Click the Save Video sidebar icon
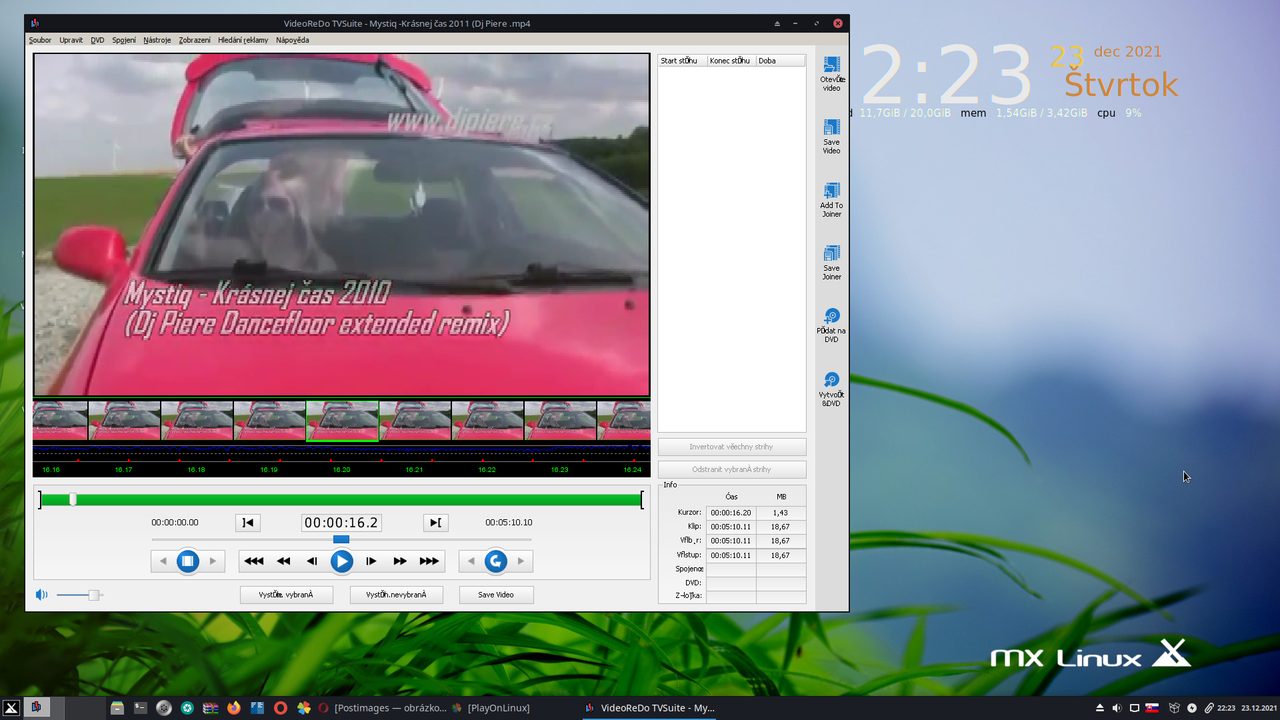 [831, 128]
